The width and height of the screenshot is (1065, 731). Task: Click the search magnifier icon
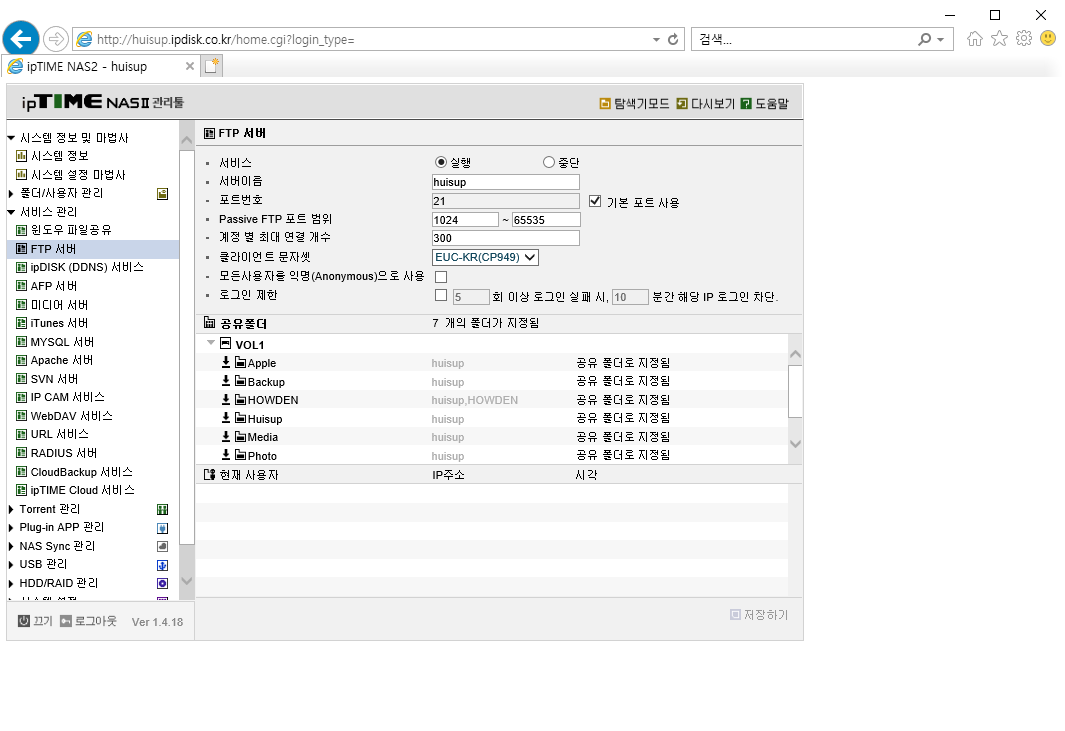[x=924, y=39]
